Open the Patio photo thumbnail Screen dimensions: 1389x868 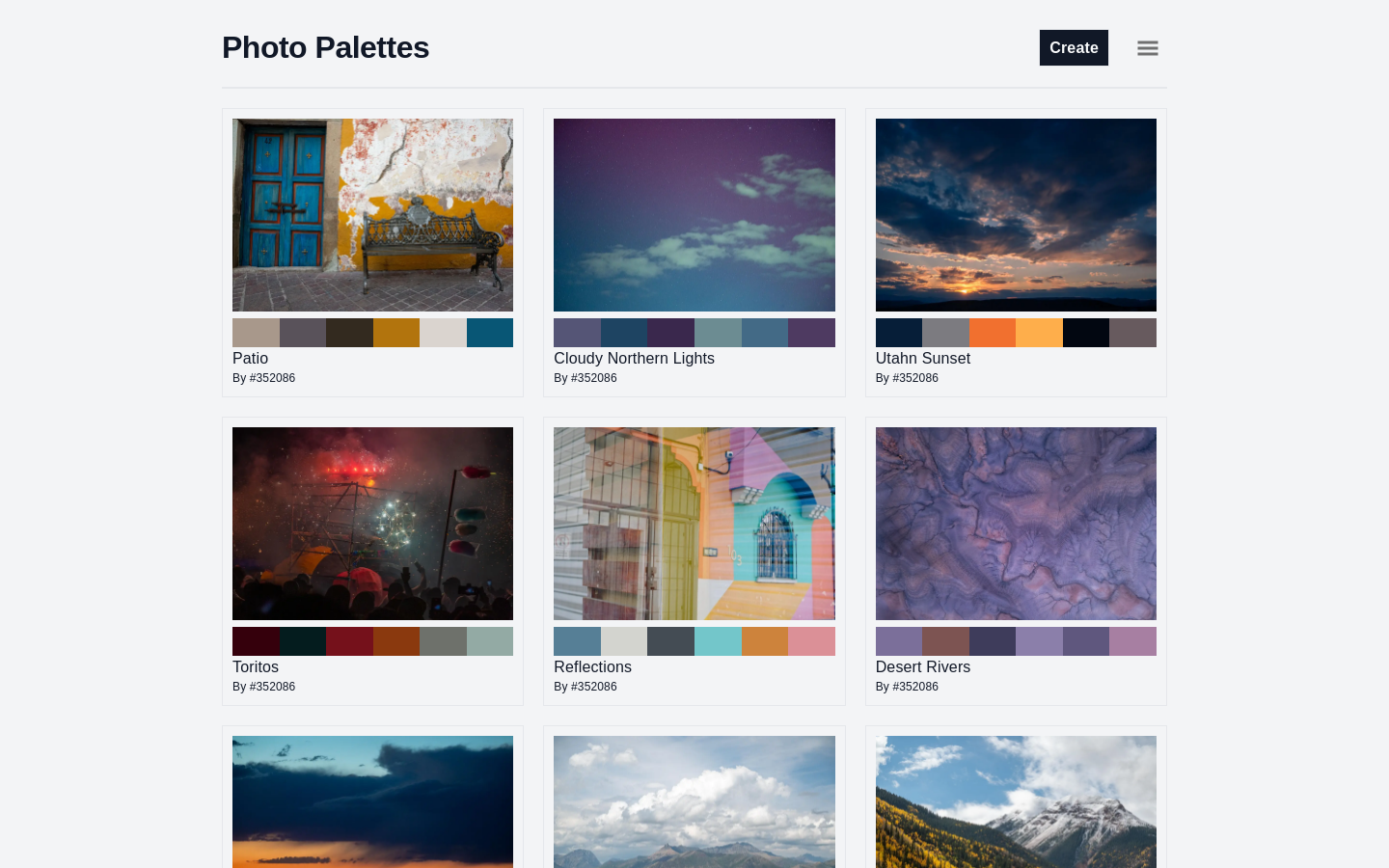click(x=372, y=215)
